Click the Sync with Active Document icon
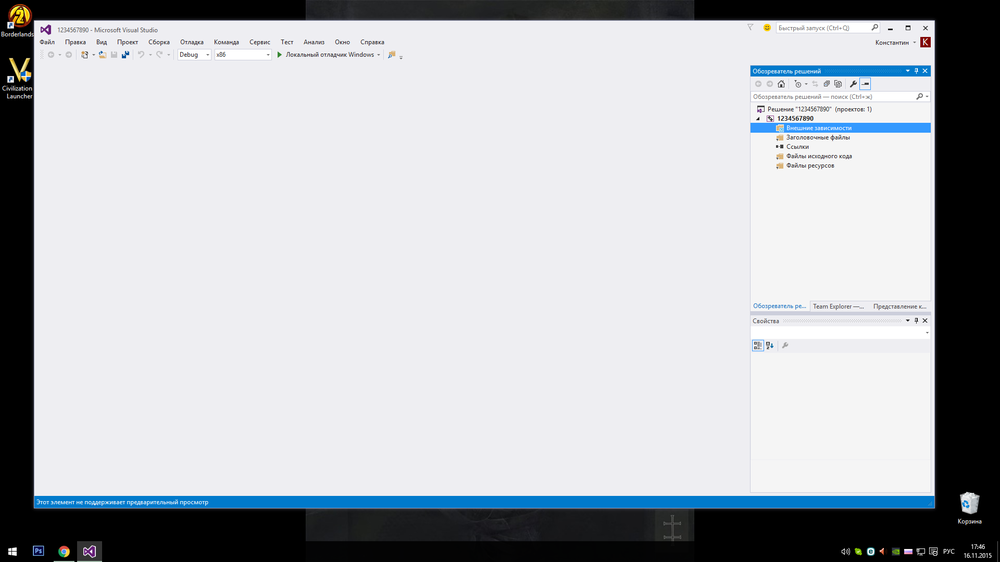The width and height of the screenshot is (1000, 562). (815, 84)
